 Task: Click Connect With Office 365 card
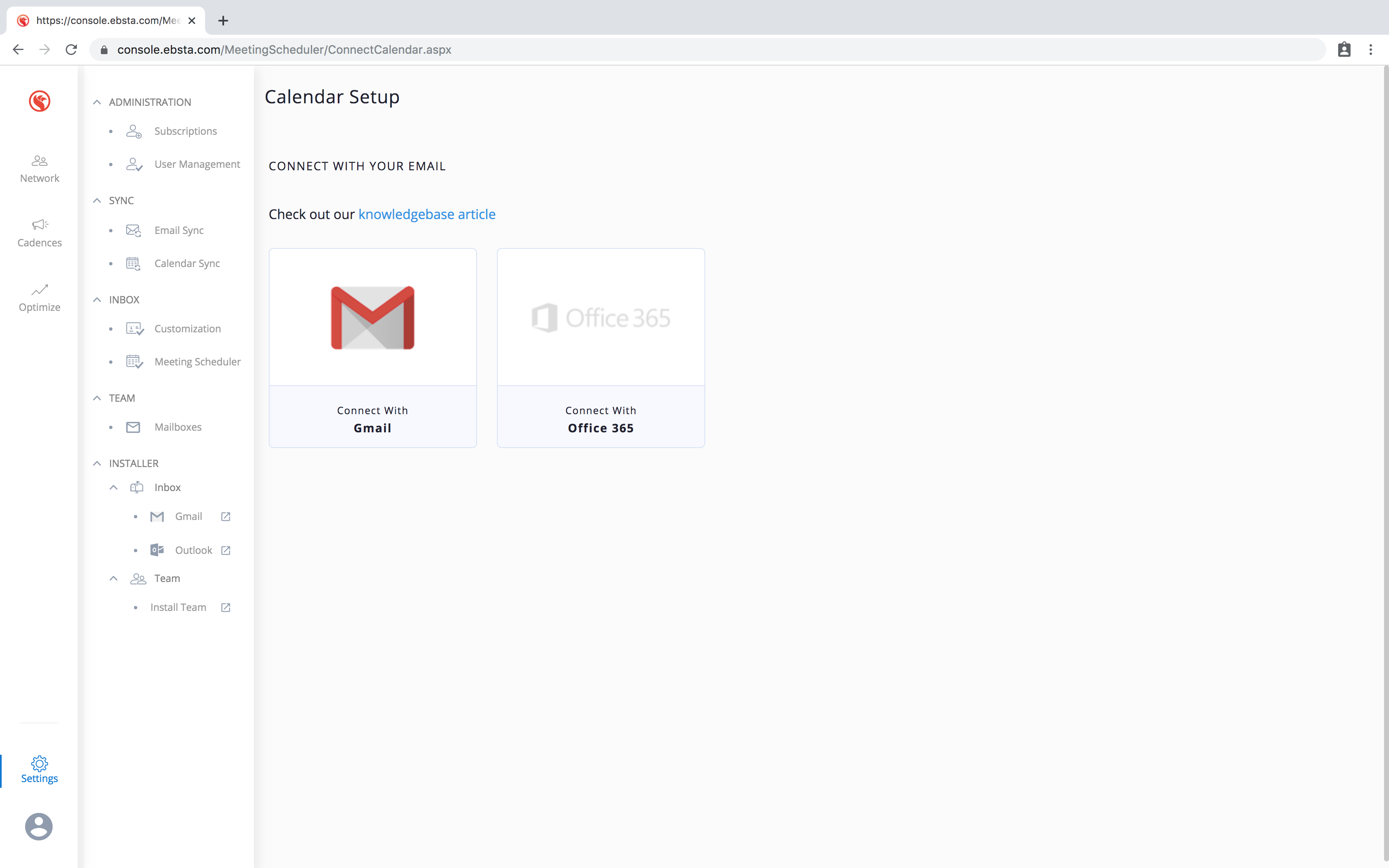point(600,348)
